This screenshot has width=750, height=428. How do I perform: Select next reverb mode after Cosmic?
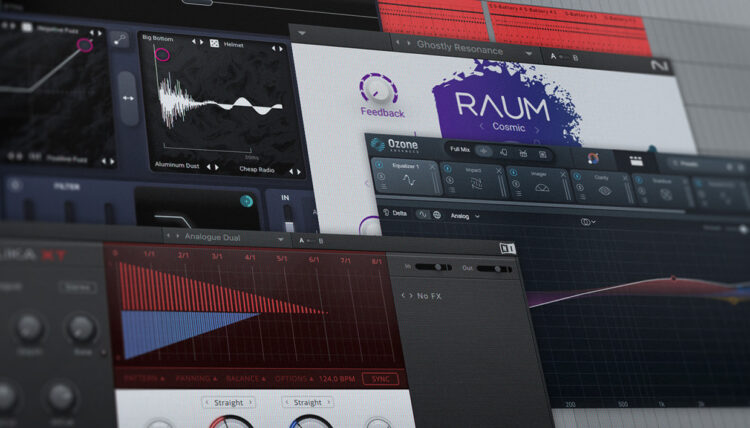537,129
